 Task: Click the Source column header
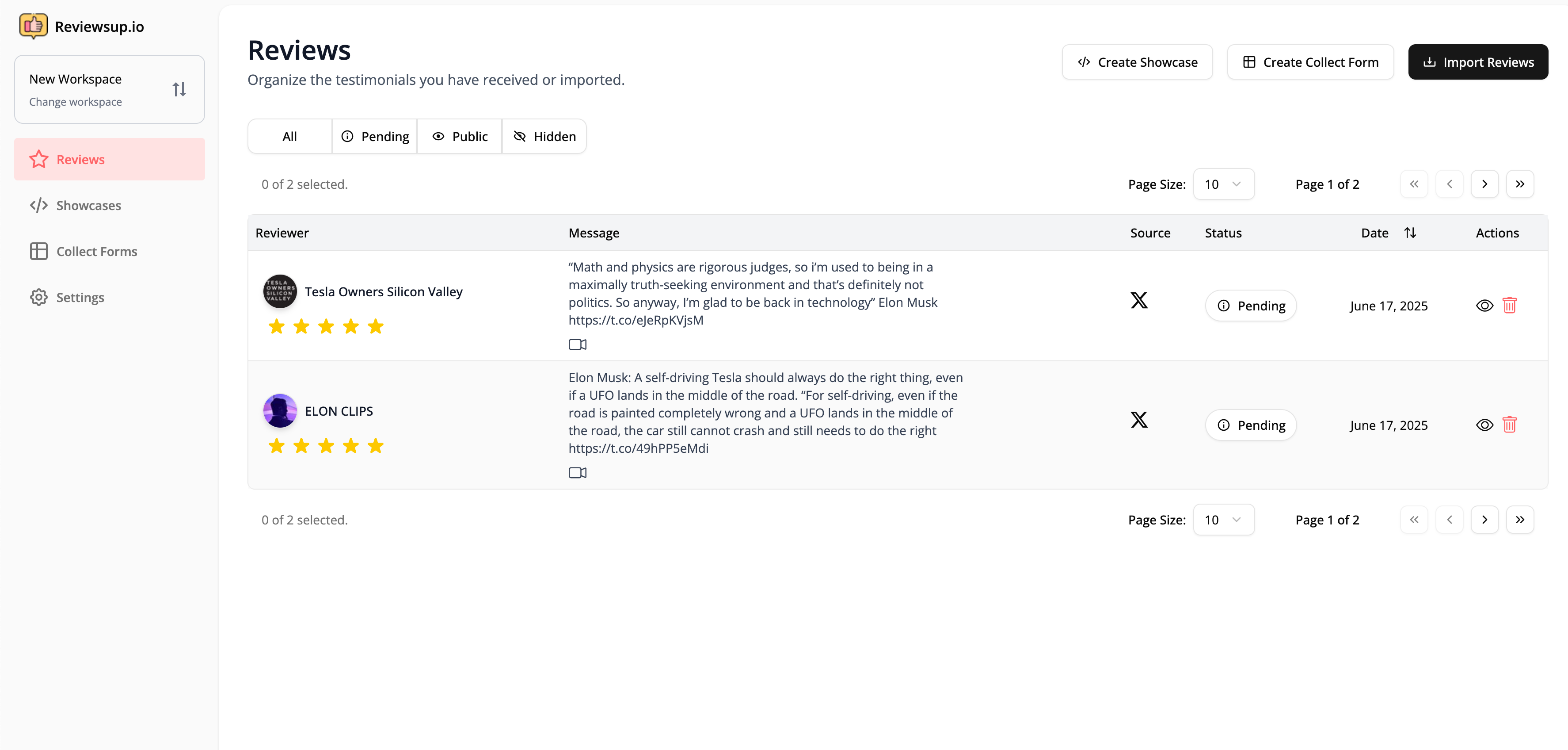pos(1150,233)
